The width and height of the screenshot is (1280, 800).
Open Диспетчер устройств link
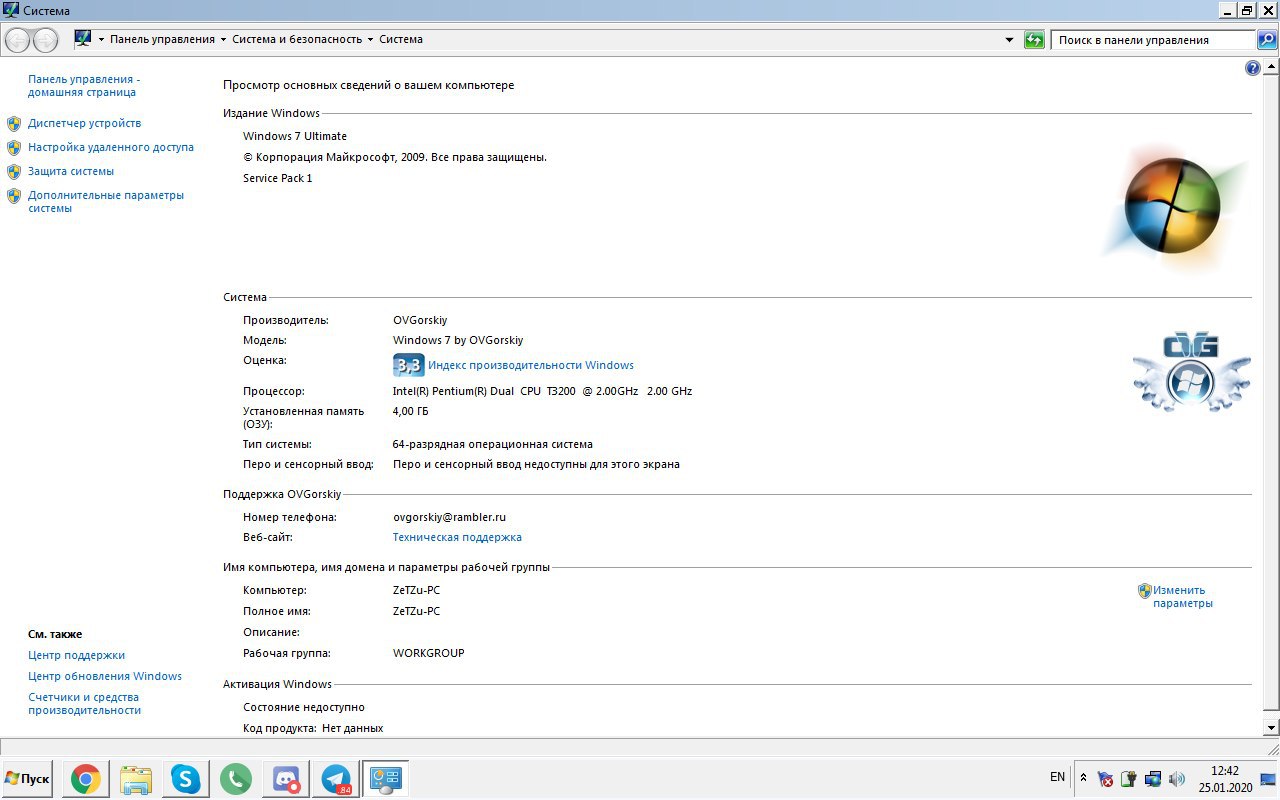click(x=84, y=123)
